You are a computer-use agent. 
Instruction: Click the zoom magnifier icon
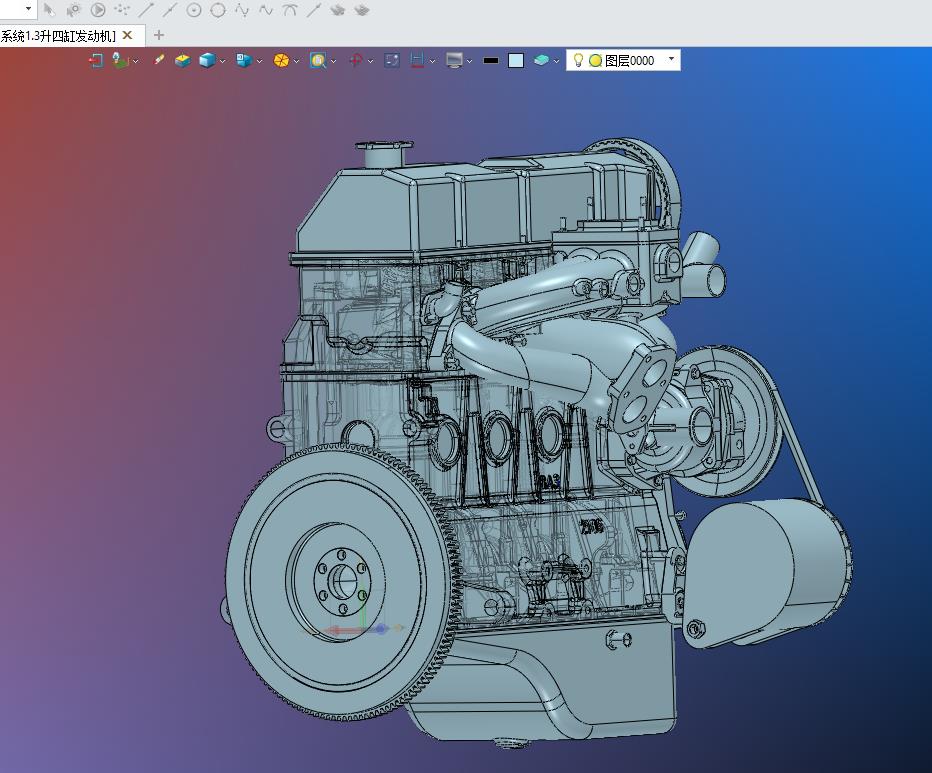318,61
